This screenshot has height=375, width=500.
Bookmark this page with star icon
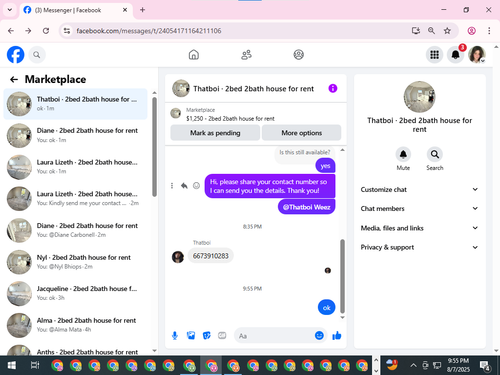tap(447, 31)
